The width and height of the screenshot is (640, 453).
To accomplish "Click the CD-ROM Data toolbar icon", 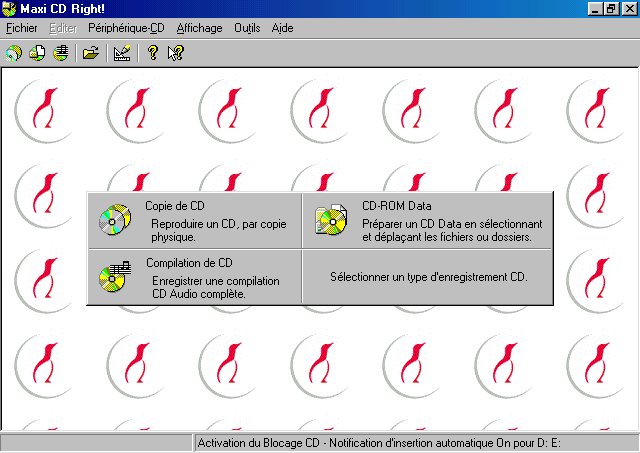I will tap(37, 53).
